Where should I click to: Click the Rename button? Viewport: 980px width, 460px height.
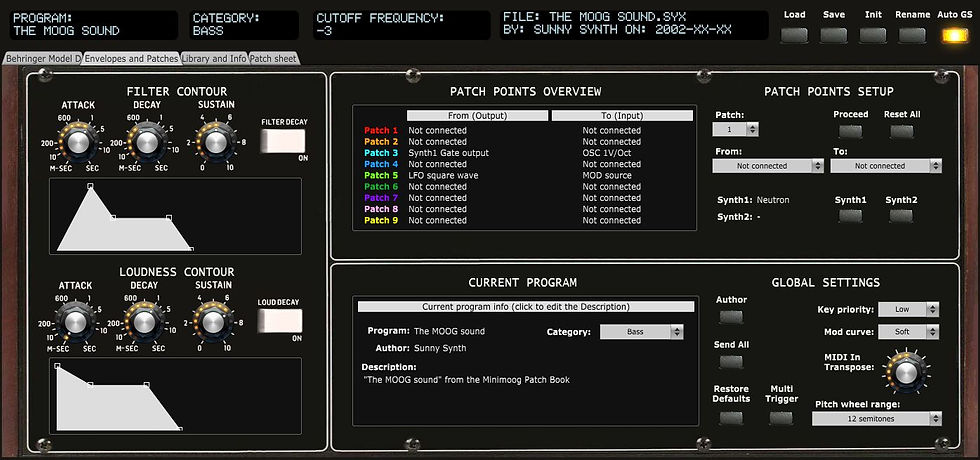(x=912, y=35)
